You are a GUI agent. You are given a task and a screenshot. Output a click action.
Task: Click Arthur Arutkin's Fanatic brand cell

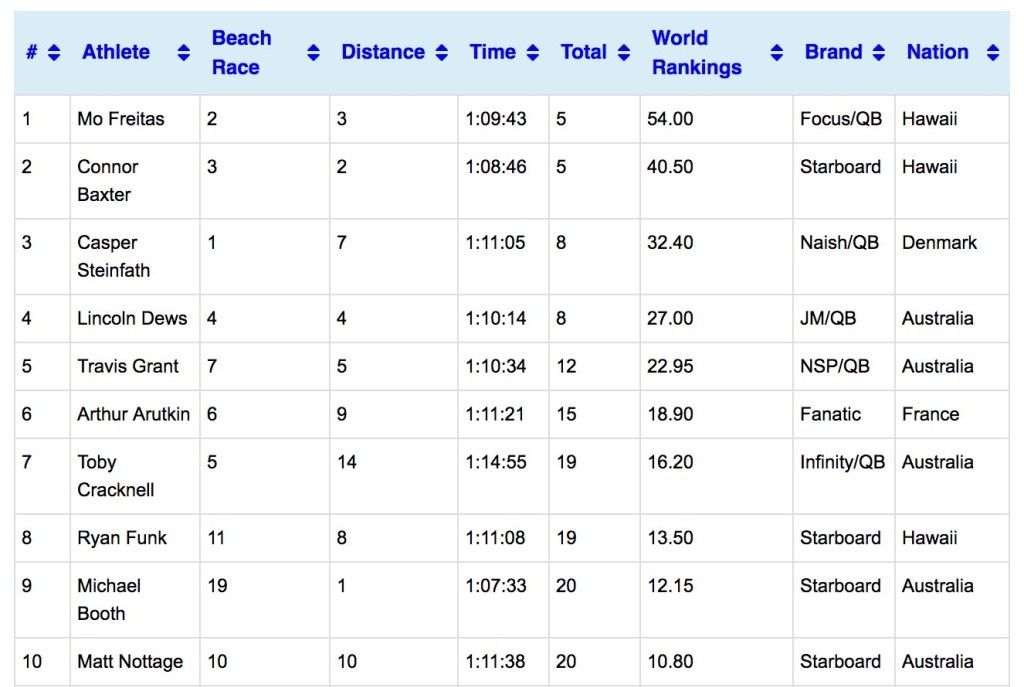pyautogui.click(x=830, y=414)
